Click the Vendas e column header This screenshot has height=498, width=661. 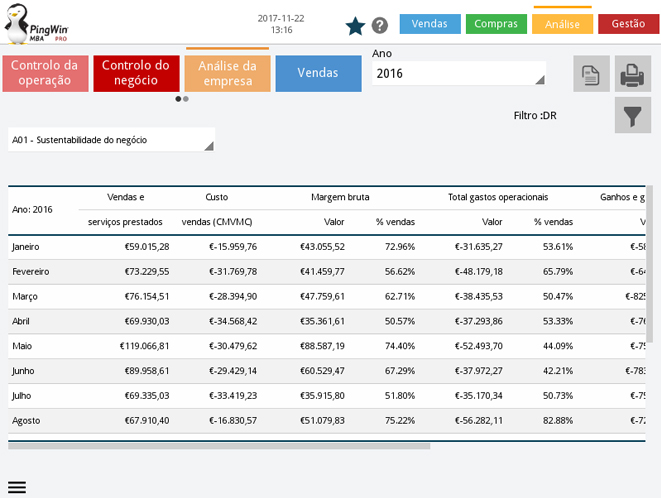pos(126,197)
